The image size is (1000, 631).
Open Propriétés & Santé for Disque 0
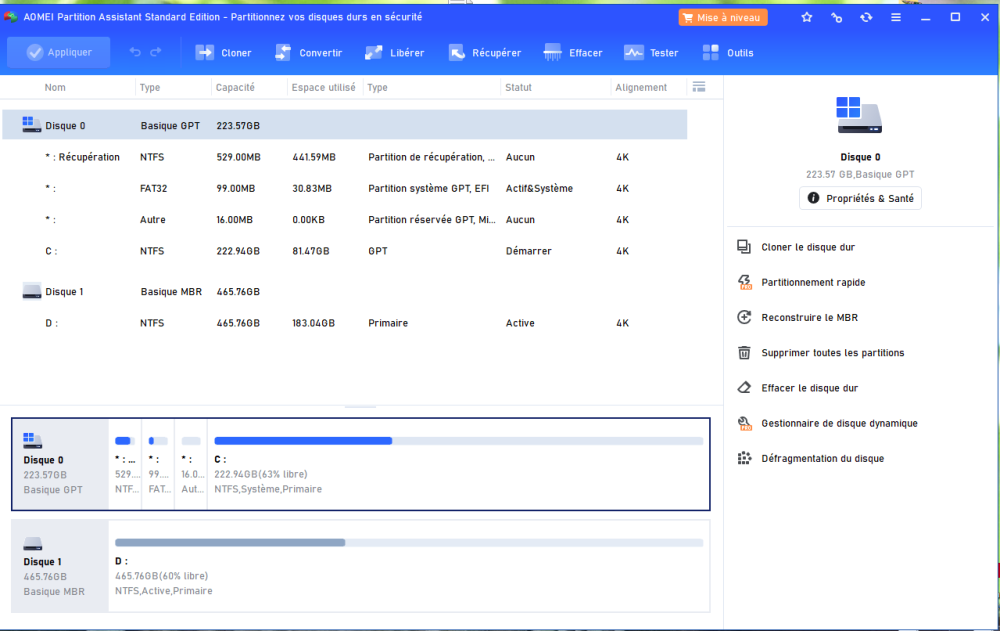click(x=860, y=198)
